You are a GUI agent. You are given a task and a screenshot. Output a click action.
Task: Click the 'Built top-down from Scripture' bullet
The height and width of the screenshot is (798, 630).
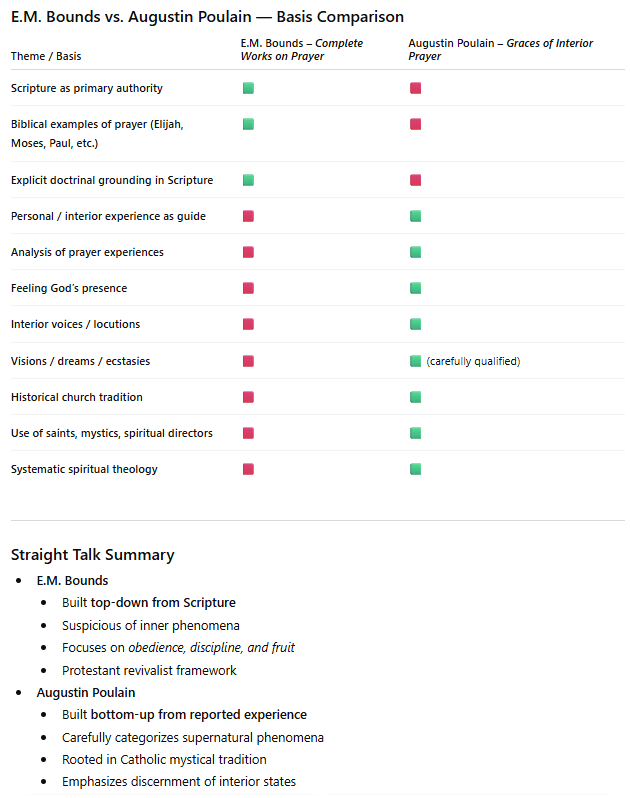149,603
